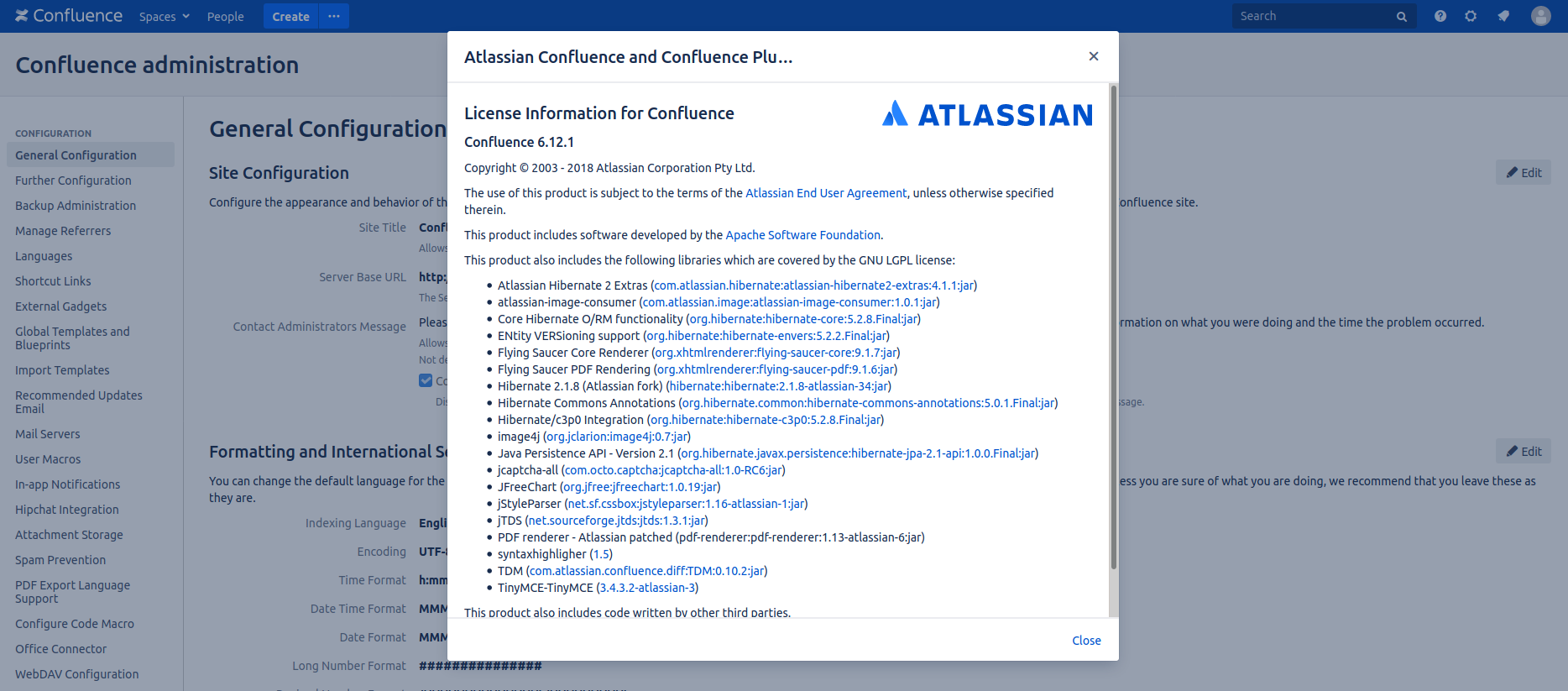Screen dimensions: 1568x691
Task: Open the flying-saucer-pdf jar link
Action: coord(776,369)
